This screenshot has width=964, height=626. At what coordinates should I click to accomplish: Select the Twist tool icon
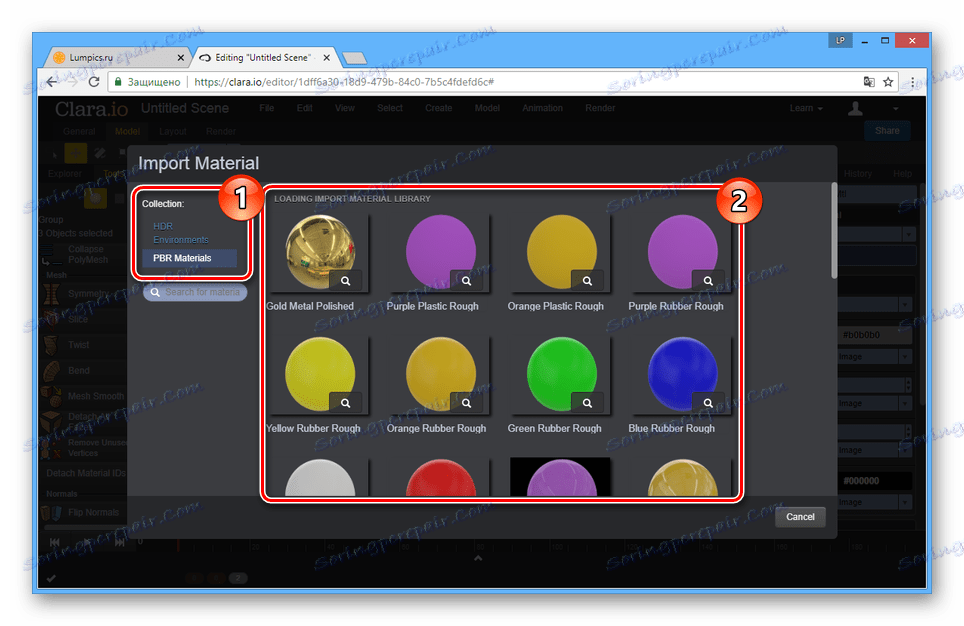(51, 345)
